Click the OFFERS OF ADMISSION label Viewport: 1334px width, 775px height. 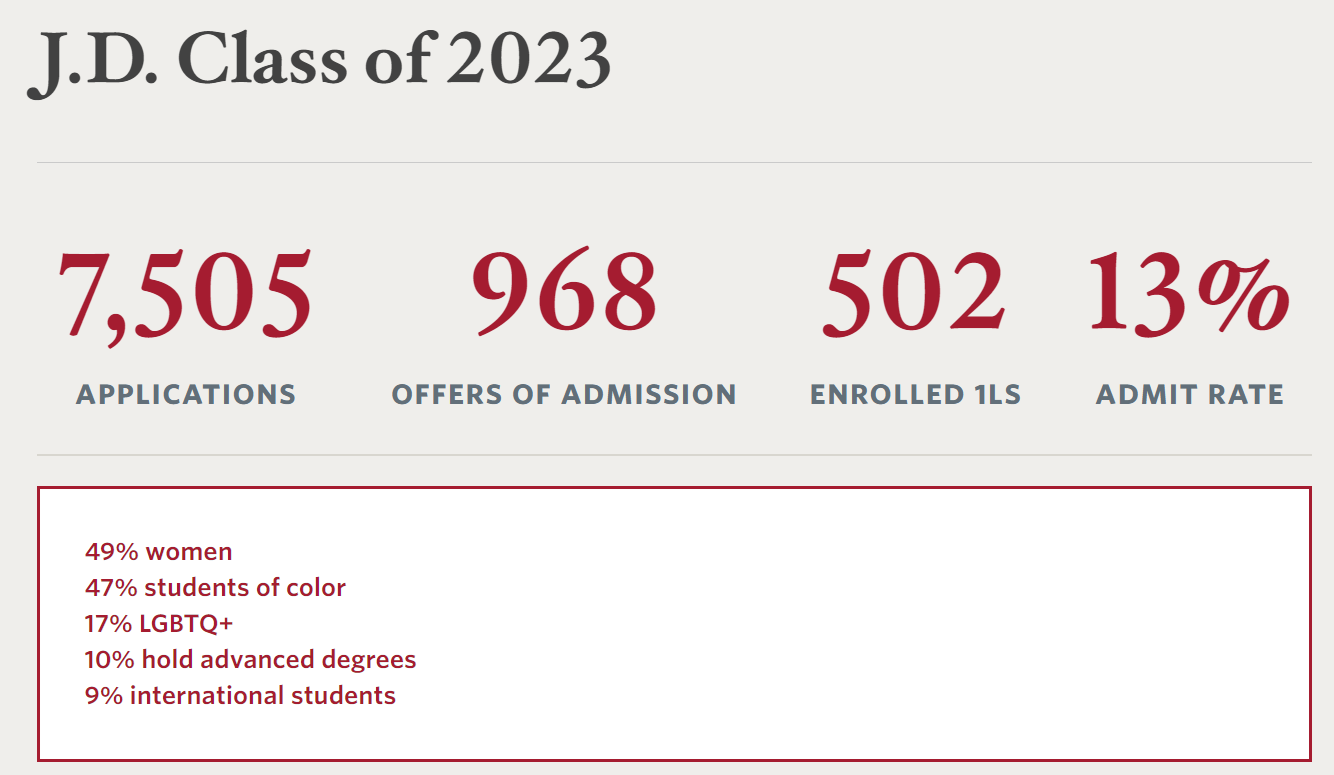pyautogui.click(x=564, y=394)
